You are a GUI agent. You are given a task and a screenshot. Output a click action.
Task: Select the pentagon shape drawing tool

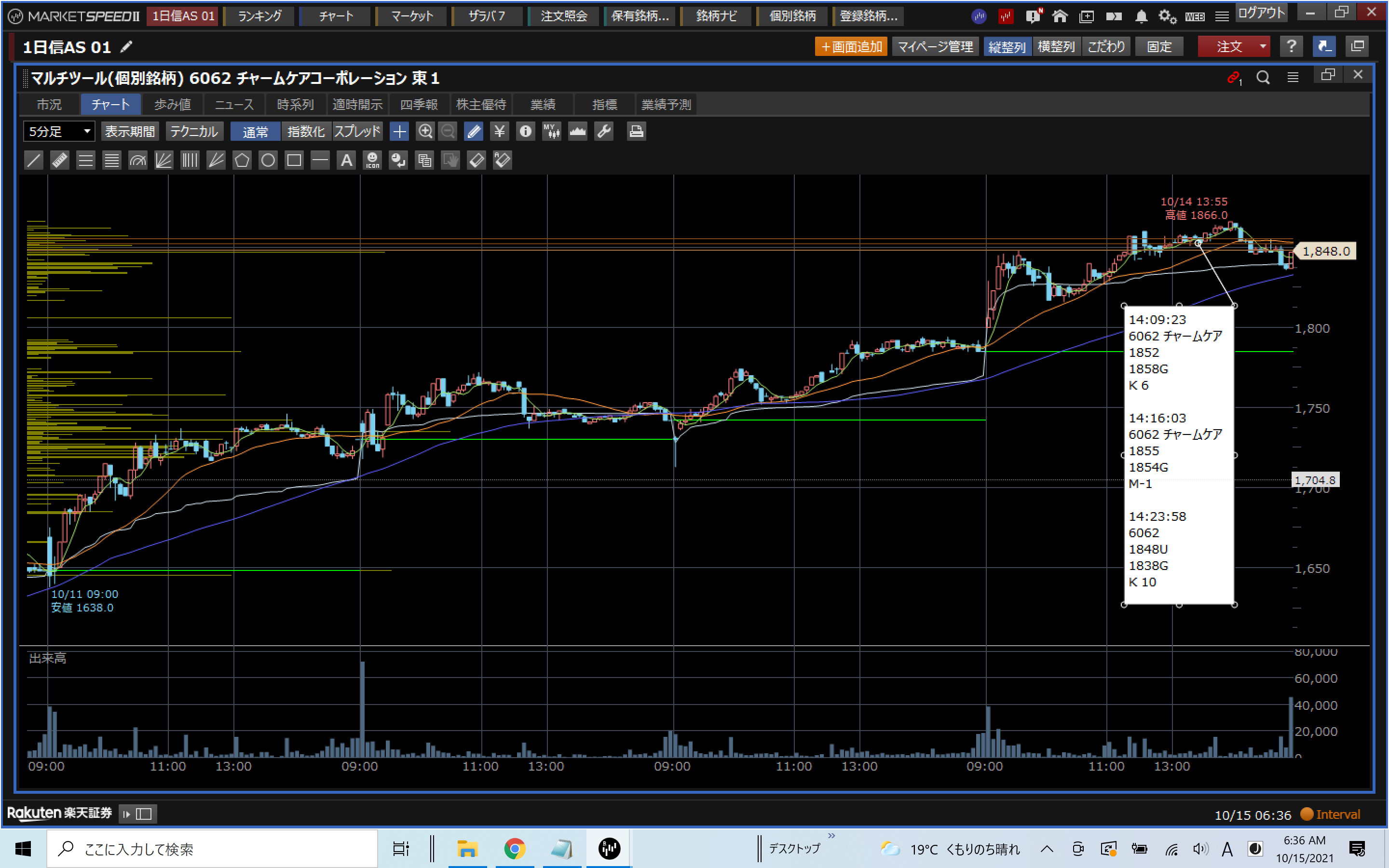242,160
